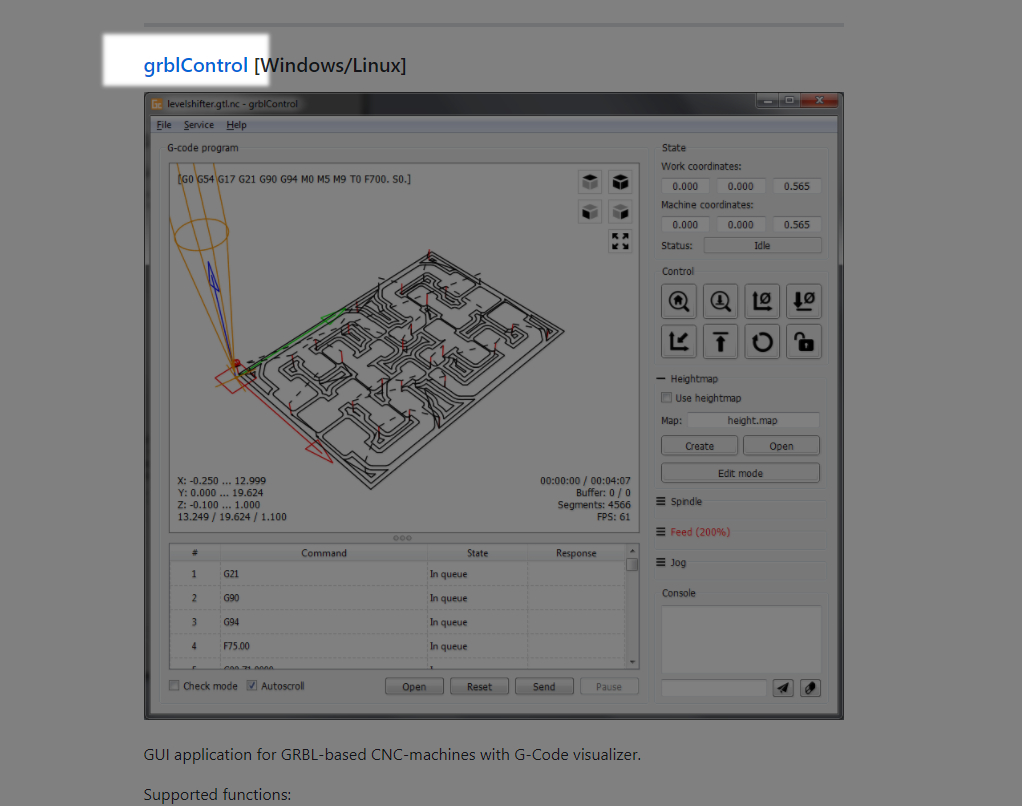Viewport: 1022px width, 806px height.
Task: Select the left view cube icon
Action: click(x=620, y=212)
